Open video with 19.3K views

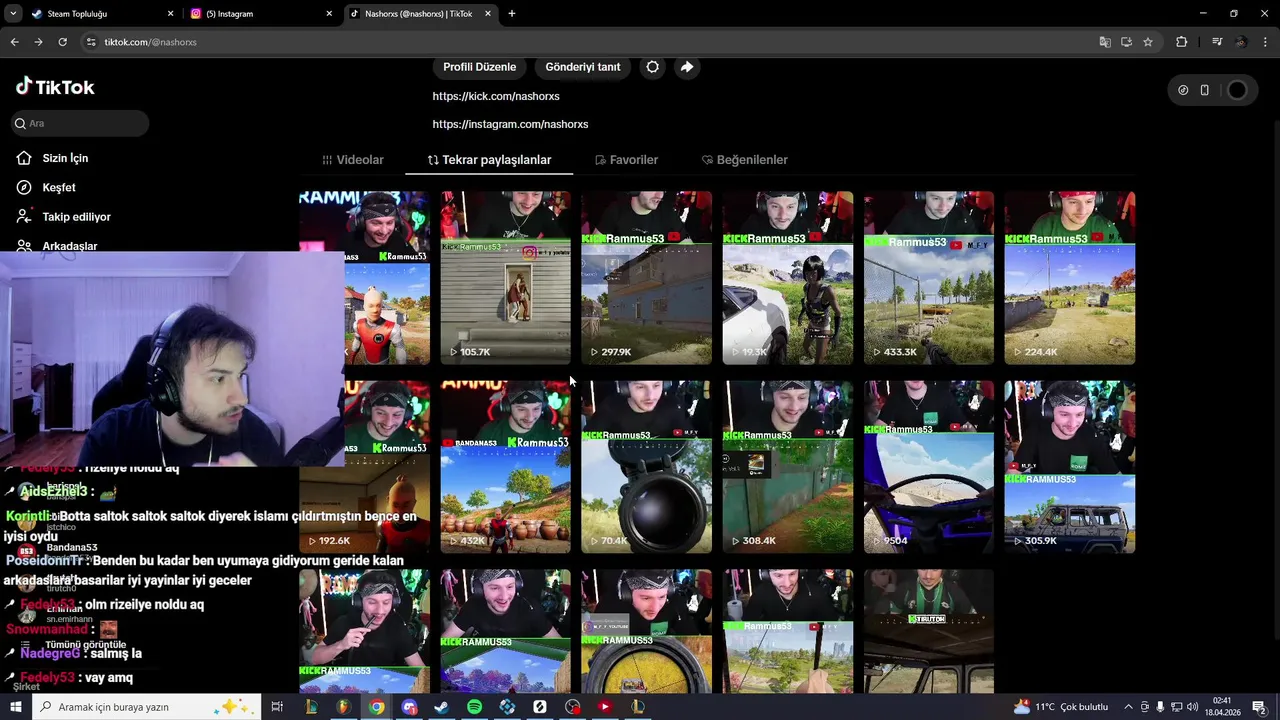coord(788,278)
